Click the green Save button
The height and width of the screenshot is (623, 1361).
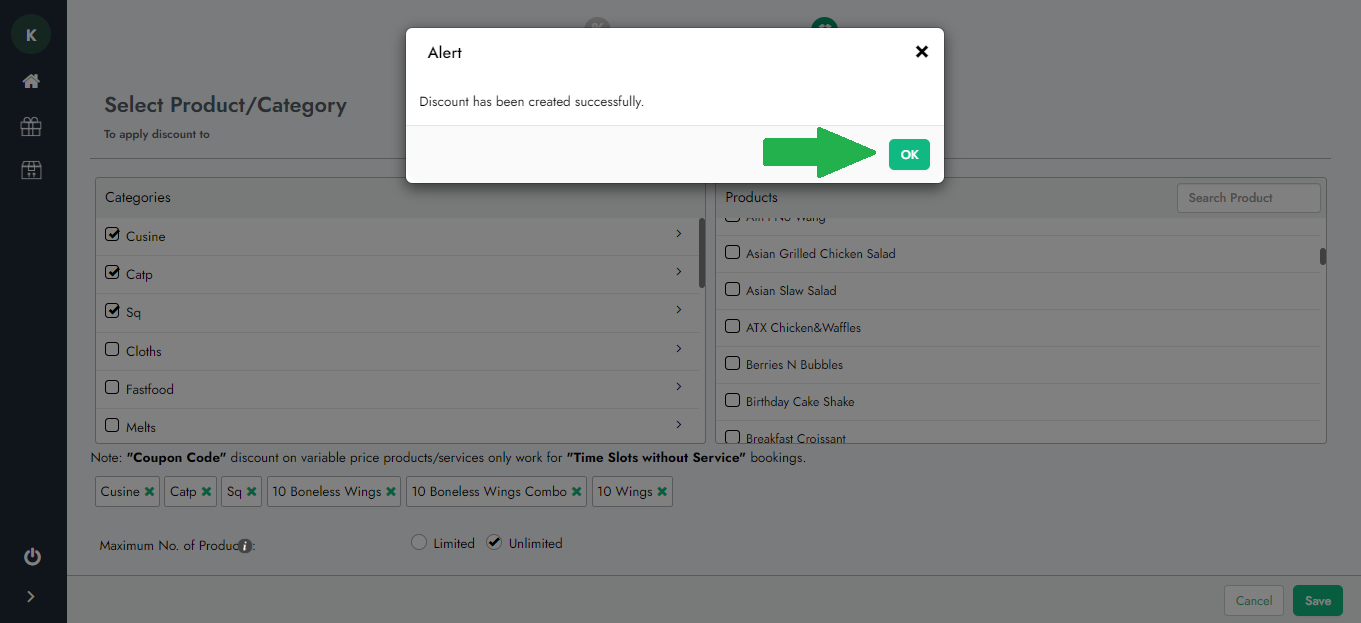click(x=1317, y=601)
